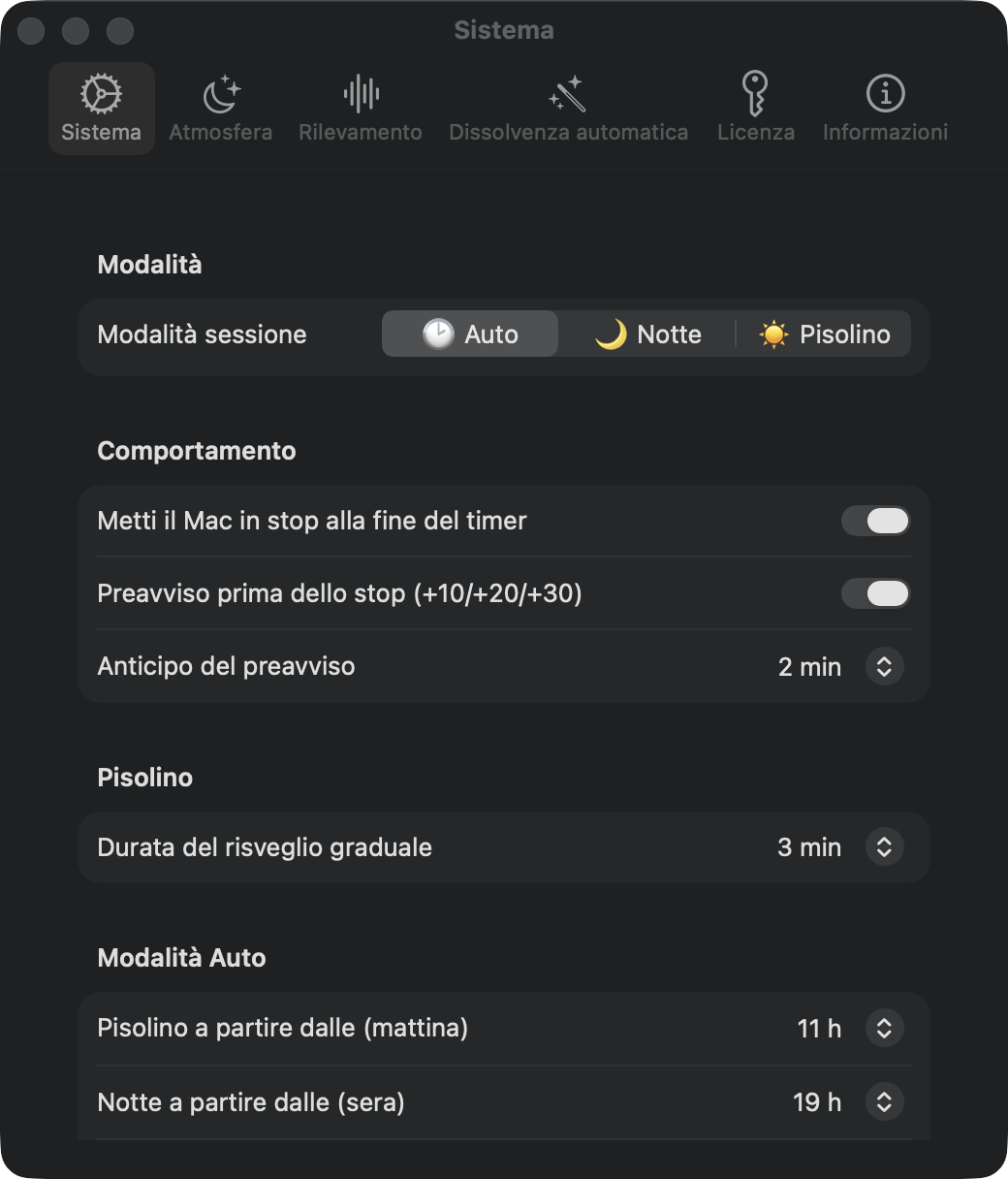Choose the Notte moon session mode
1008x1179 pixels.
click(x=647, y=335)
